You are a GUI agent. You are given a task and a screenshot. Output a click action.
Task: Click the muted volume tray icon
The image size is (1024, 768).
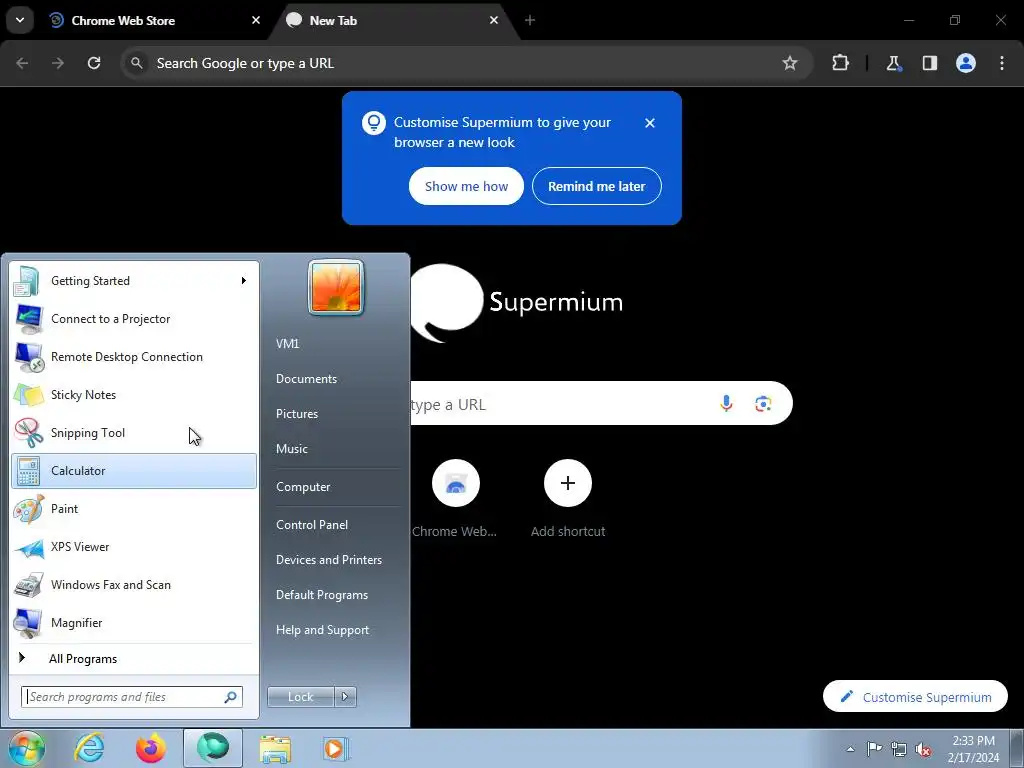(x=923, y=749)
